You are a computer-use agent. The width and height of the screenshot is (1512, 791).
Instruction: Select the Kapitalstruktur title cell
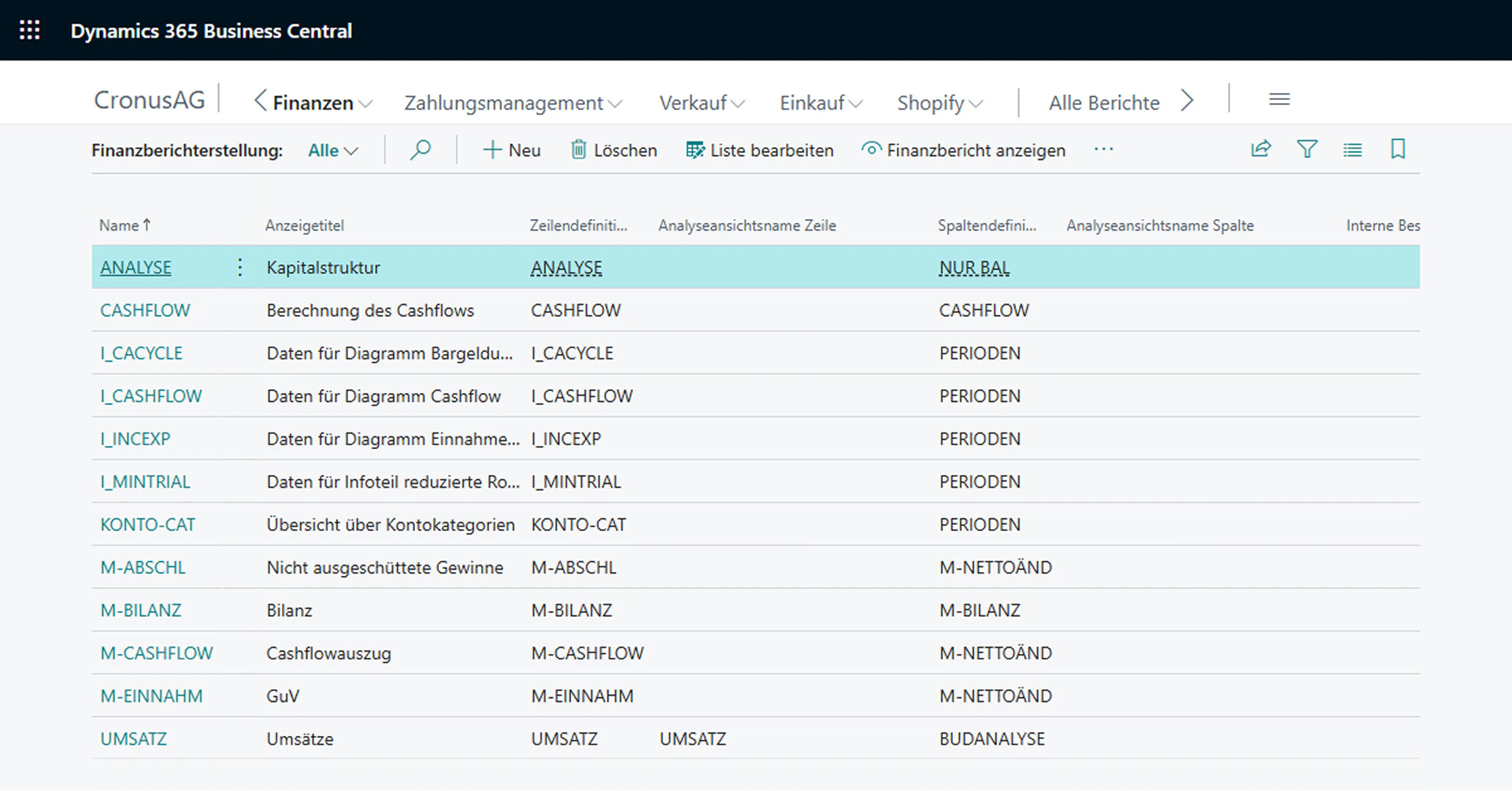323,268
